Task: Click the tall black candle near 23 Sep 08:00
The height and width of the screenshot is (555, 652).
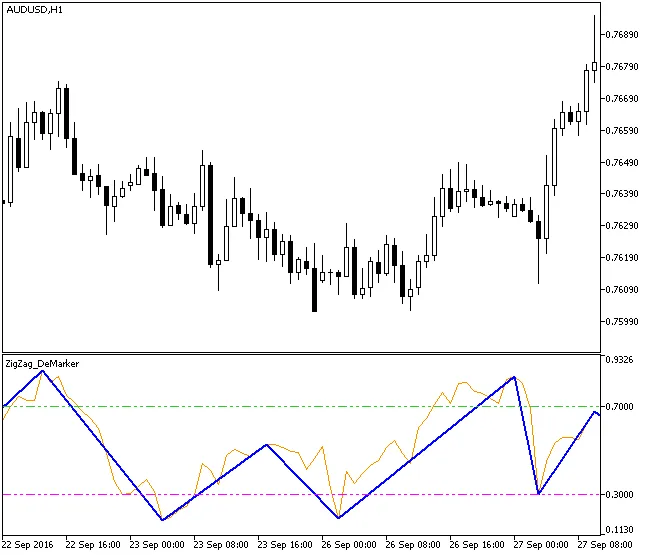Action: click(x=210, y=215)
